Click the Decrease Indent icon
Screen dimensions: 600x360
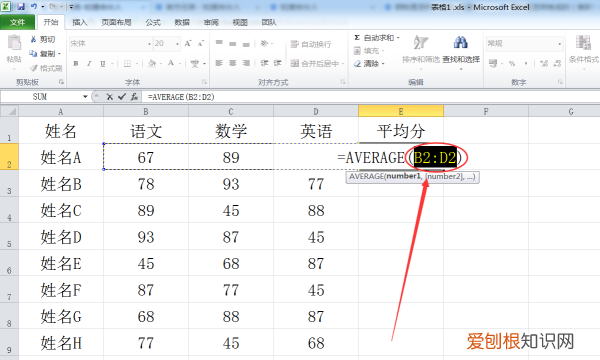coord(264,63)
